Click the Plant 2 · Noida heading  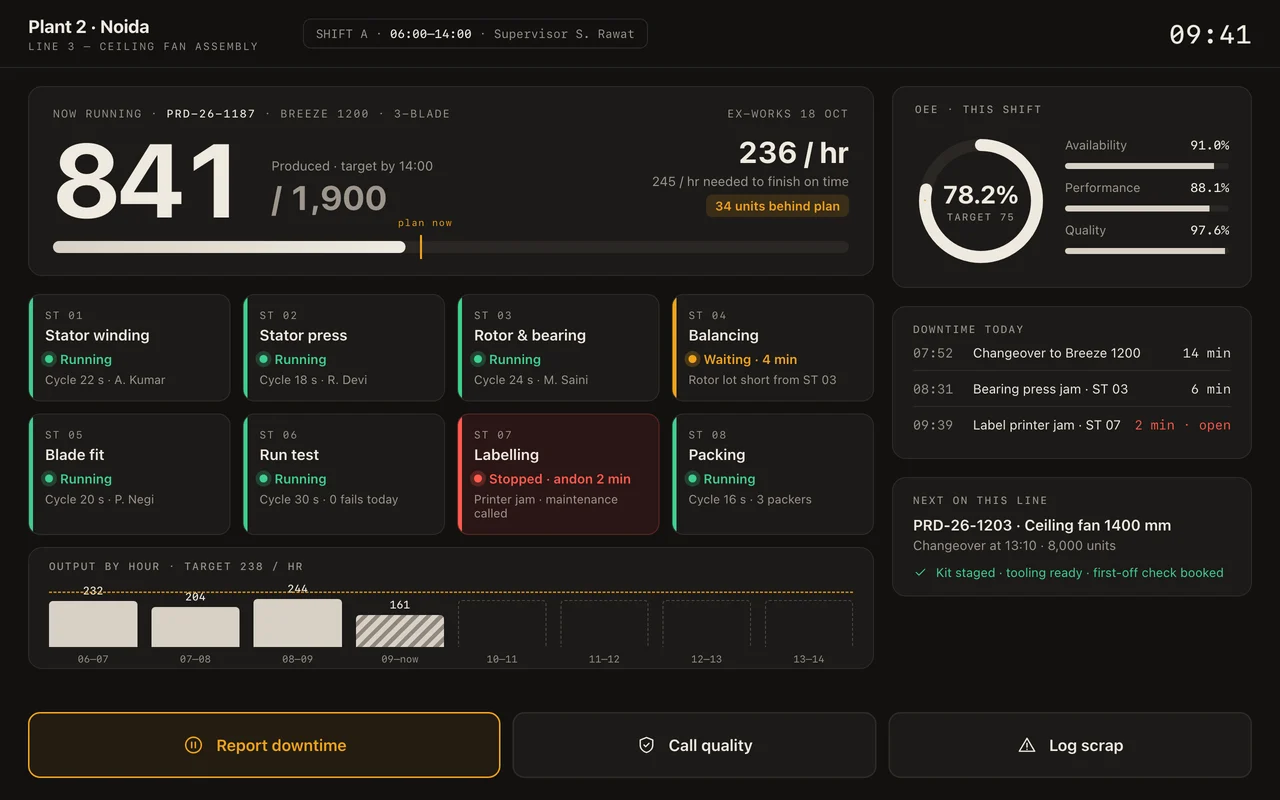[x=89, y=27]
